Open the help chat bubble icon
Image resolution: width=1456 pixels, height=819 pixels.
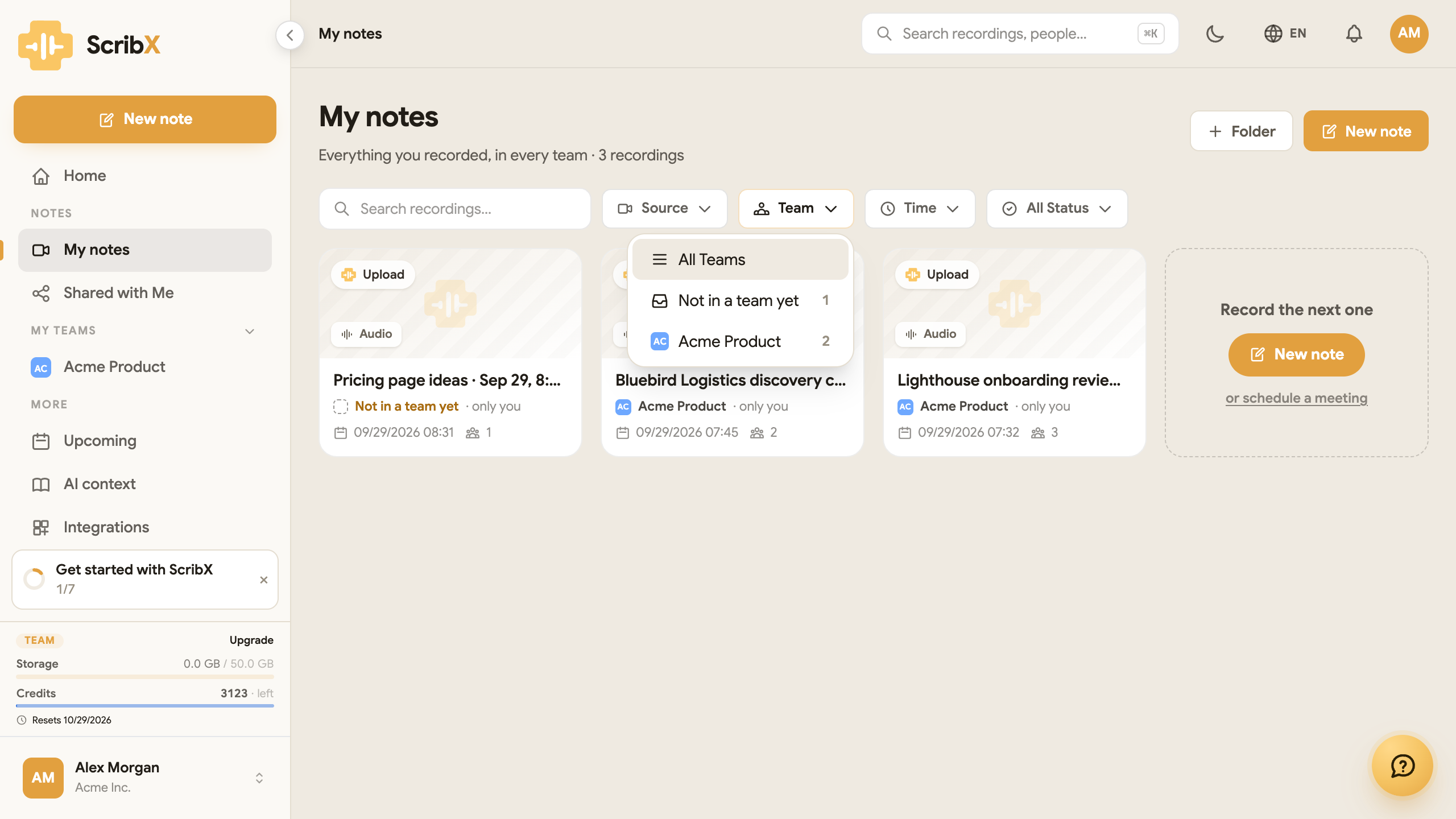[1403, 766]
